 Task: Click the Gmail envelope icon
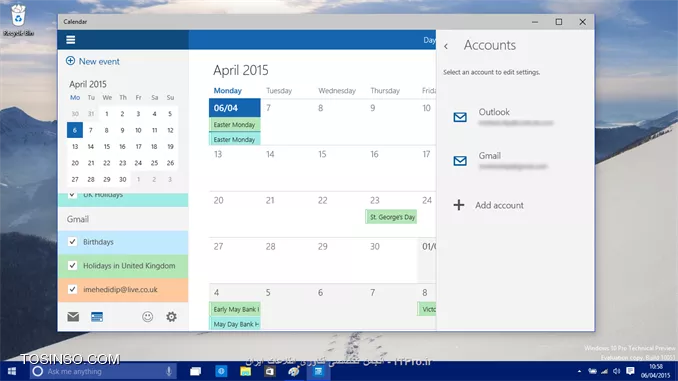pos(460,161)
